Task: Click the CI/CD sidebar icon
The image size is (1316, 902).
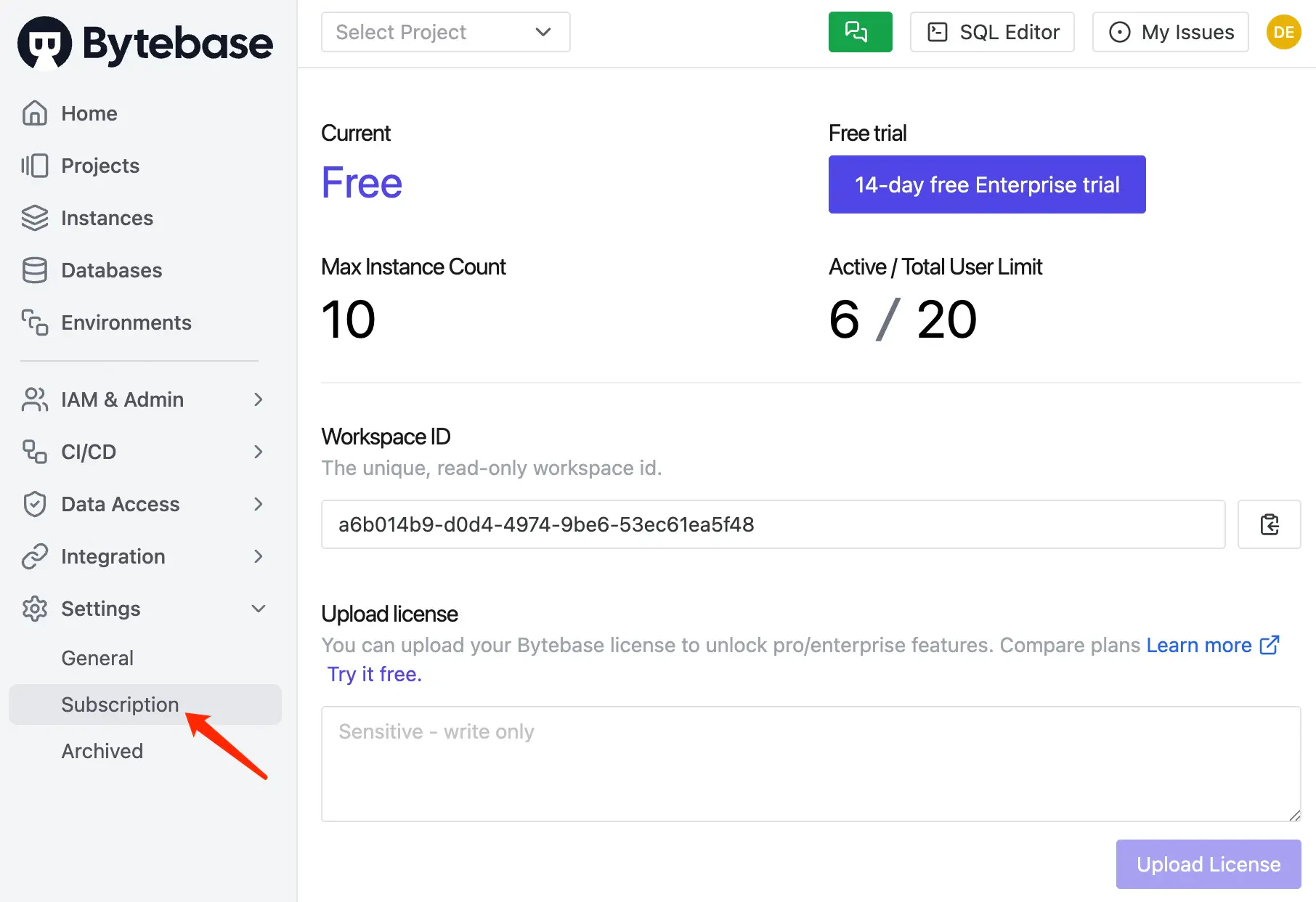Action: coord(35,452)
